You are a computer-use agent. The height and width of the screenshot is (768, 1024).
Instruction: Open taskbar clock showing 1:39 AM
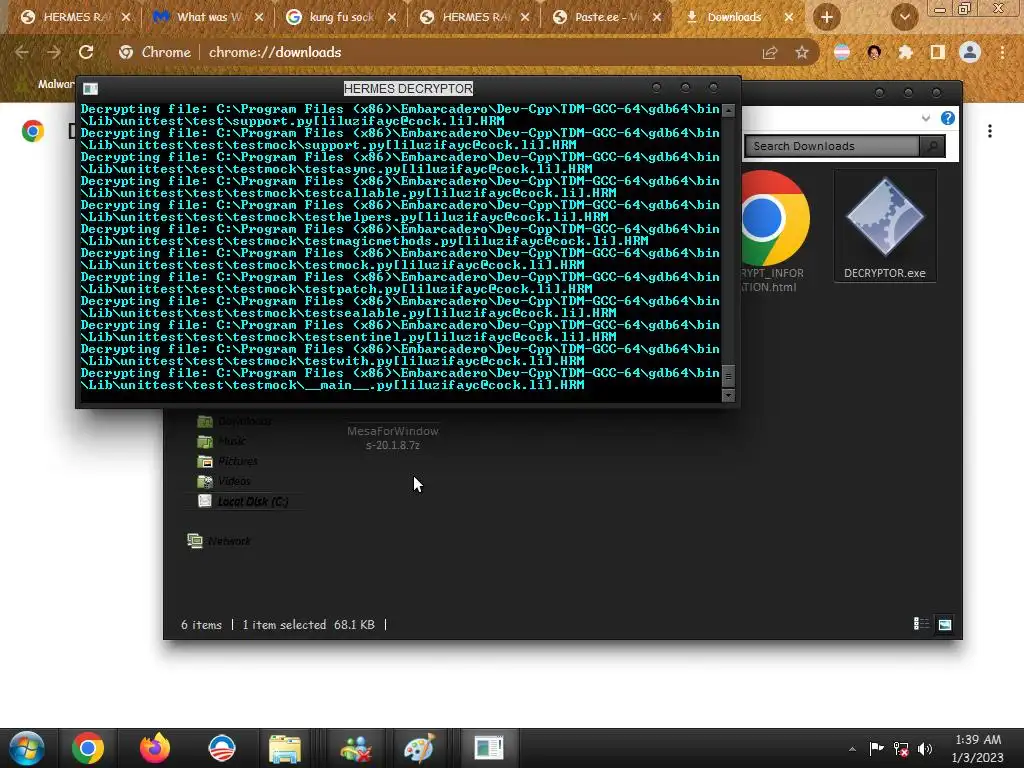coord(978,748)
